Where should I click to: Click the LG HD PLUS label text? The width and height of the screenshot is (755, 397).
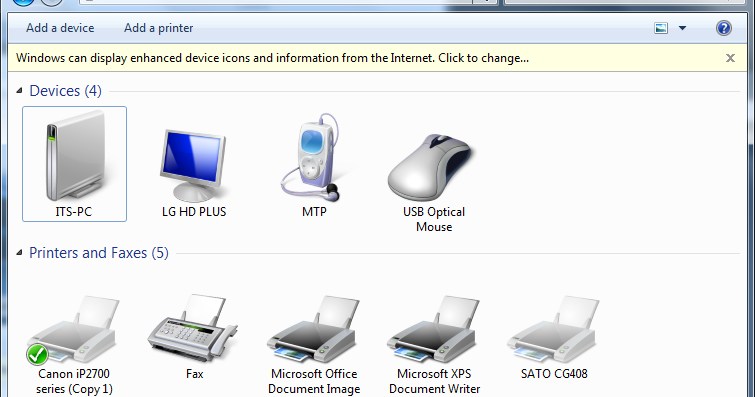(x=194, y=212)
